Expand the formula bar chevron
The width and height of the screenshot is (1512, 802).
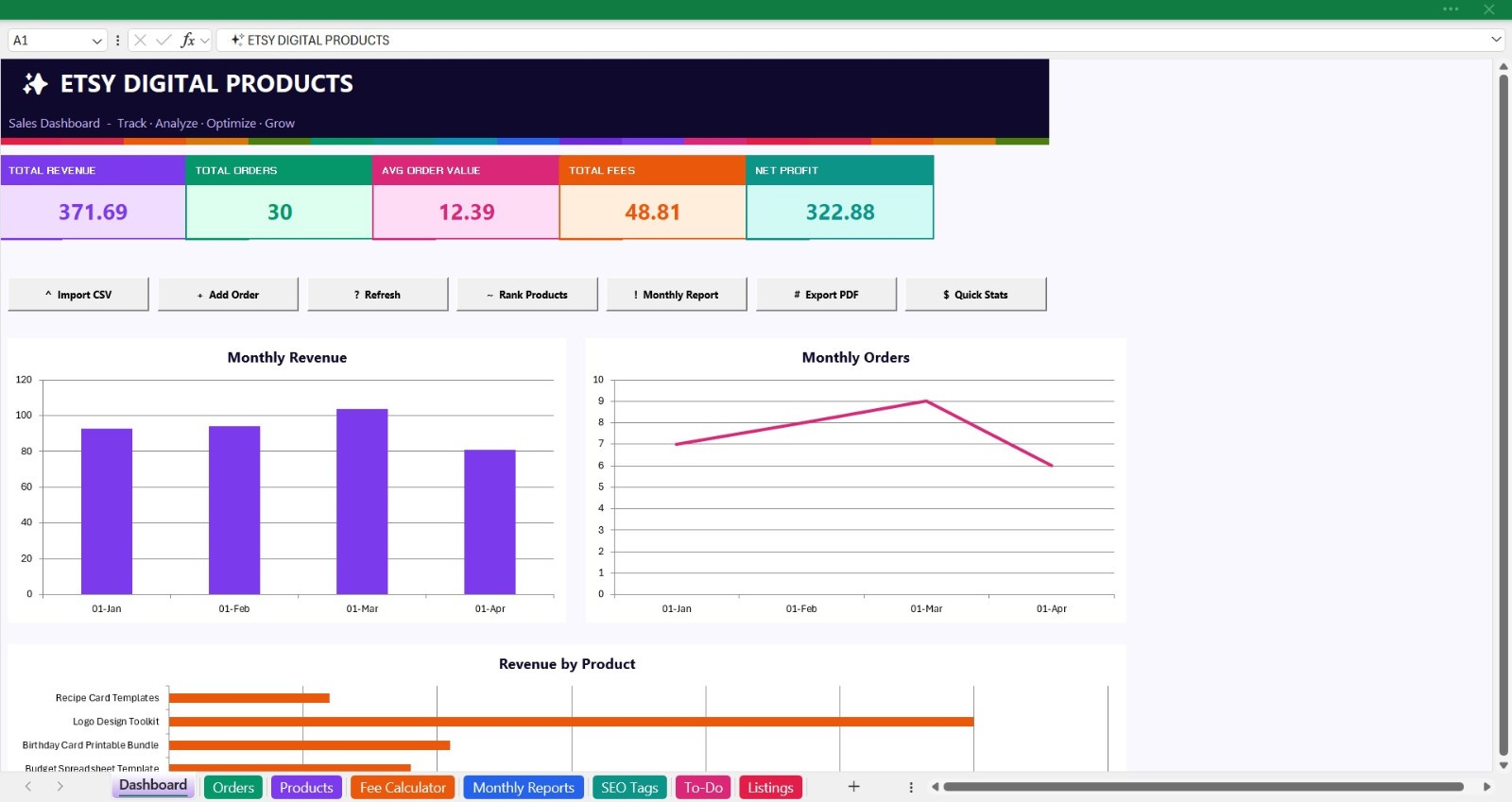[1496, 40]
